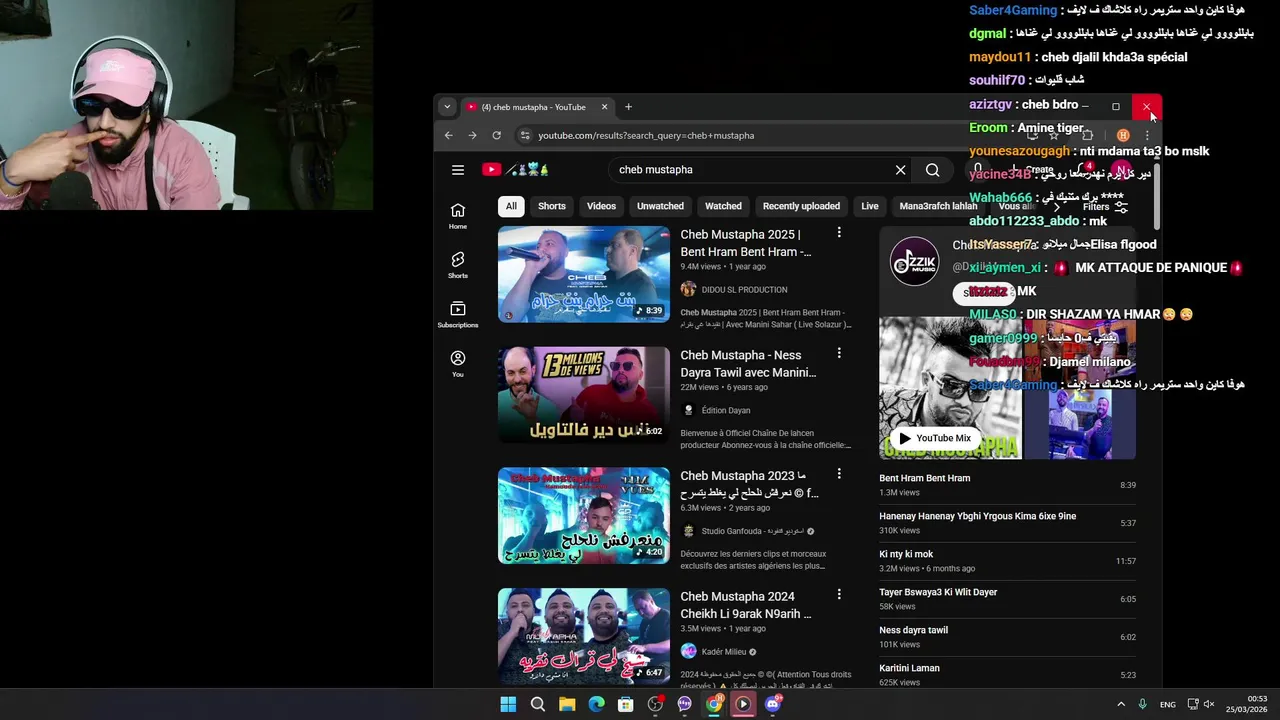Switch ENG input language in tray

(1167, 704)
